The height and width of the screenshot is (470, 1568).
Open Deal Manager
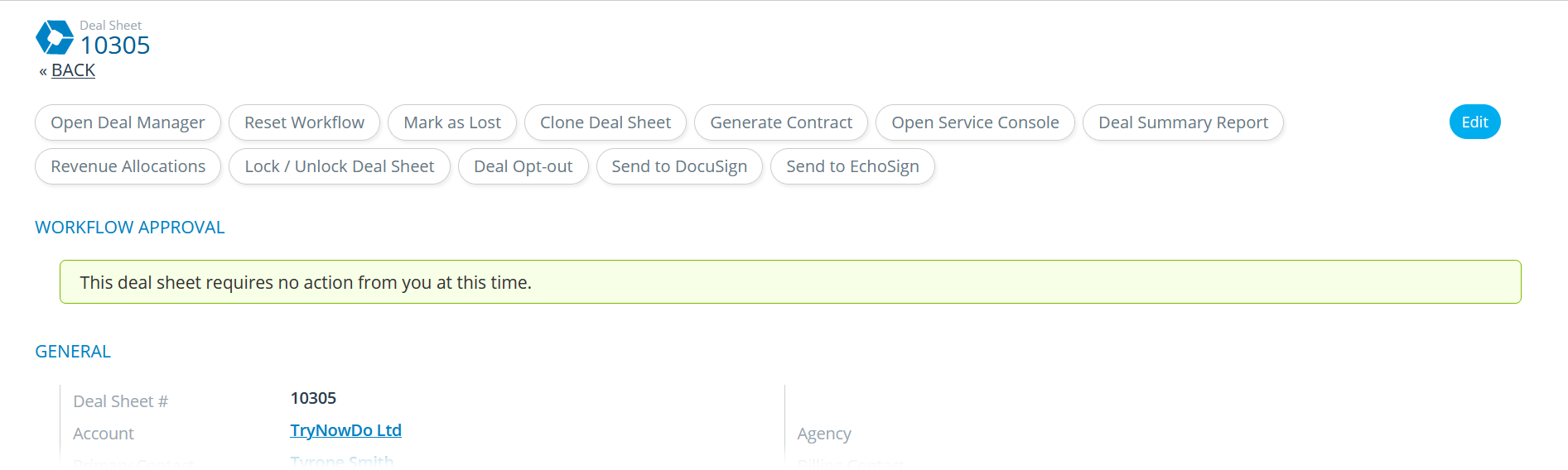pos(128,122)
